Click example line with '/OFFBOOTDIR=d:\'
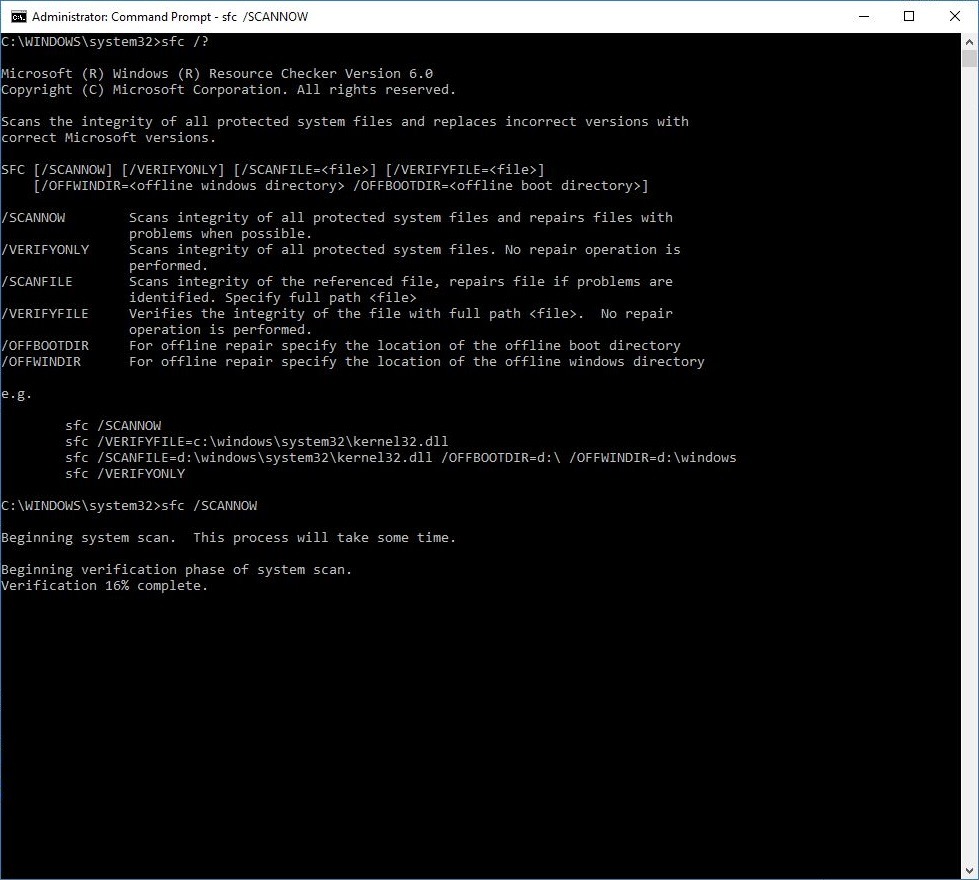The width and height of the screenshot is (979, 880). pos(401,458)
